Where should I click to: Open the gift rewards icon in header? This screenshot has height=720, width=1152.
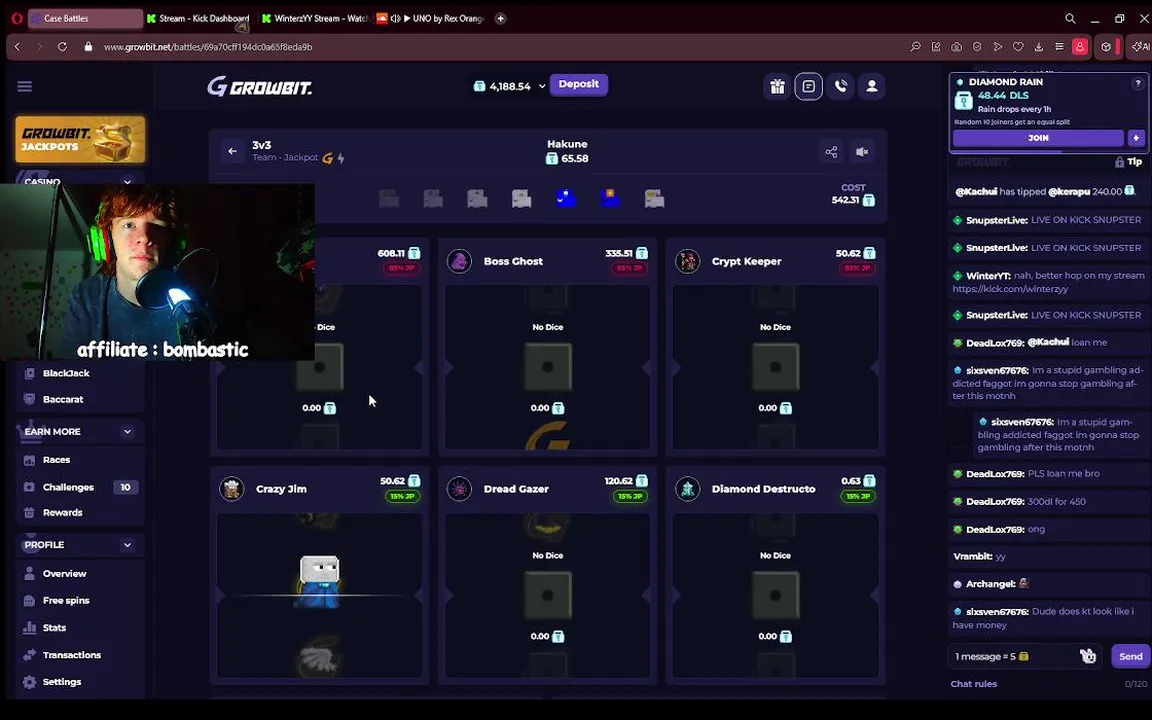click(x=777, y=87)
